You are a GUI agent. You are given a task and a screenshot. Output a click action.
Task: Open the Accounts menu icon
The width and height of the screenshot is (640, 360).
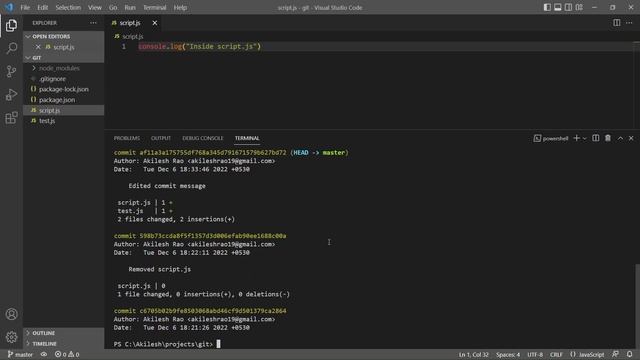pyautogui.click(x=11, y=314)
